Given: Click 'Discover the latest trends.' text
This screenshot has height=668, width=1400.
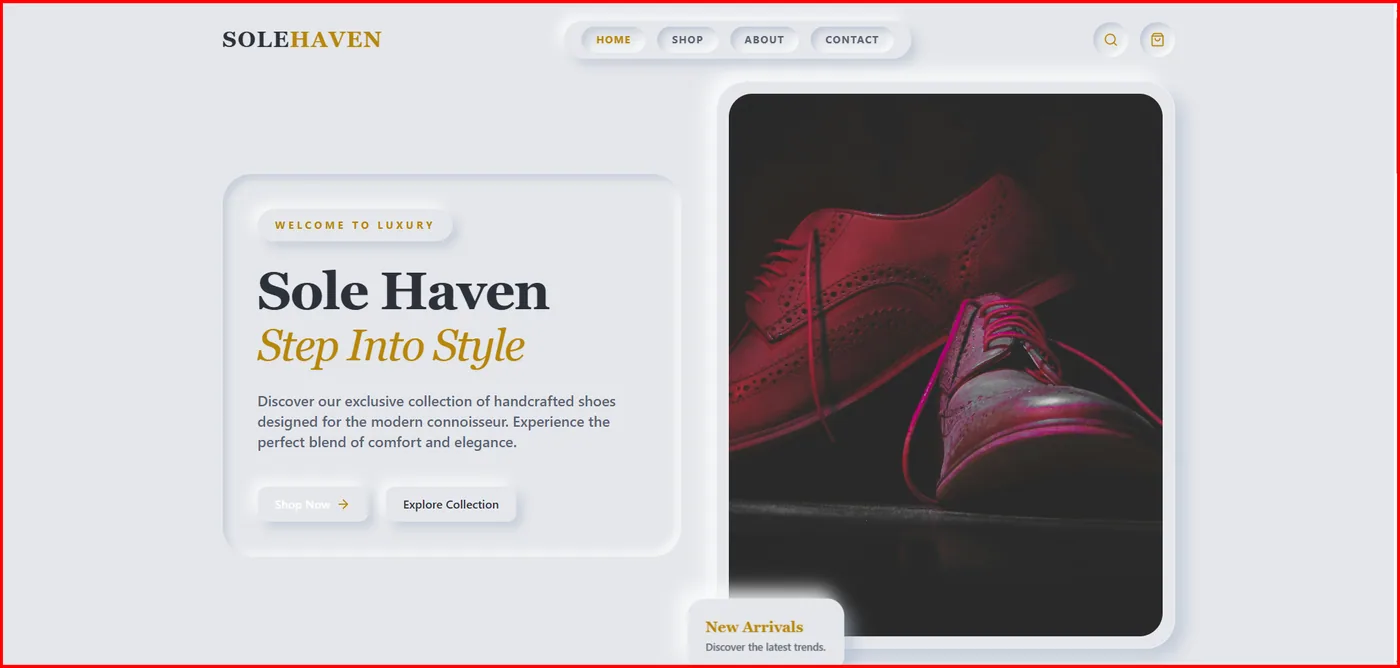Looking at the screenshot, I should coord(765,647).
